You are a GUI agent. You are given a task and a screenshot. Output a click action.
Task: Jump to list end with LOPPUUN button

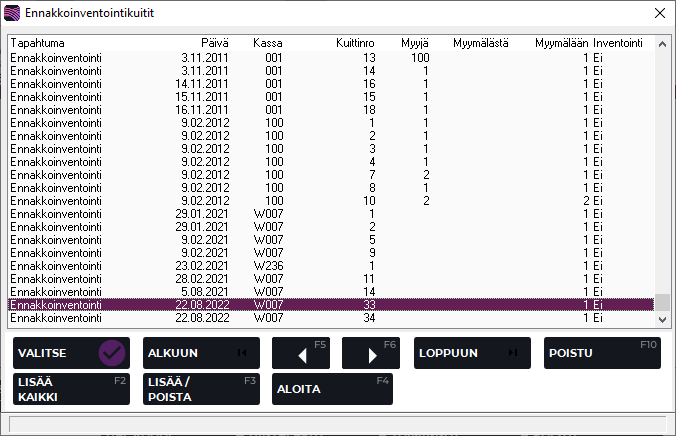pos(472,353)
